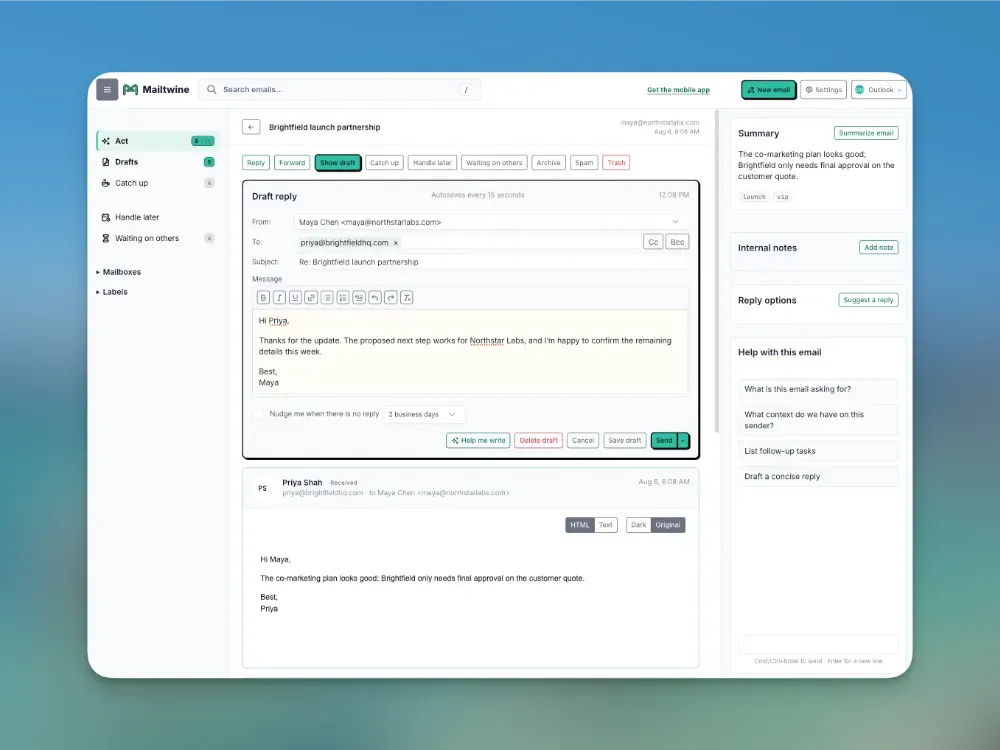Screen dimensions: 1000x750
Task: Select Draft a concise reply suggestion
Action: pos(818,476)
